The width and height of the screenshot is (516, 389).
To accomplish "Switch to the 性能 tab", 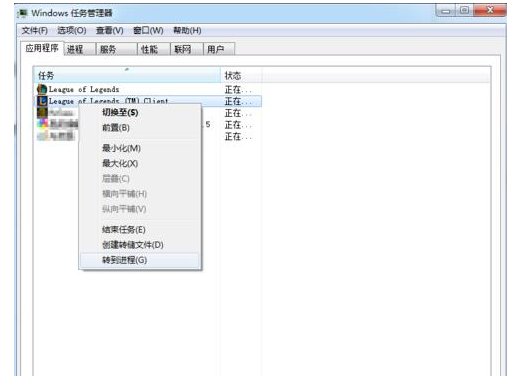I will [153, 49].
